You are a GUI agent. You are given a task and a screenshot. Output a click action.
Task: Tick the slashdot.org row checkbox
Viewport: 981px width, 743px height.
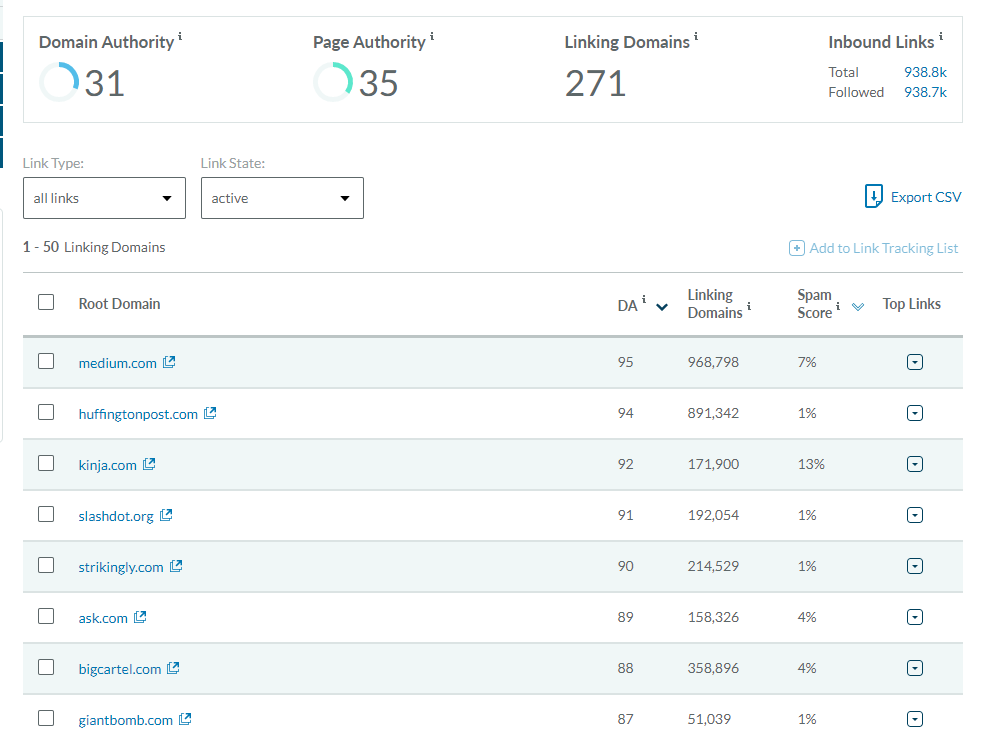[46, 514]
